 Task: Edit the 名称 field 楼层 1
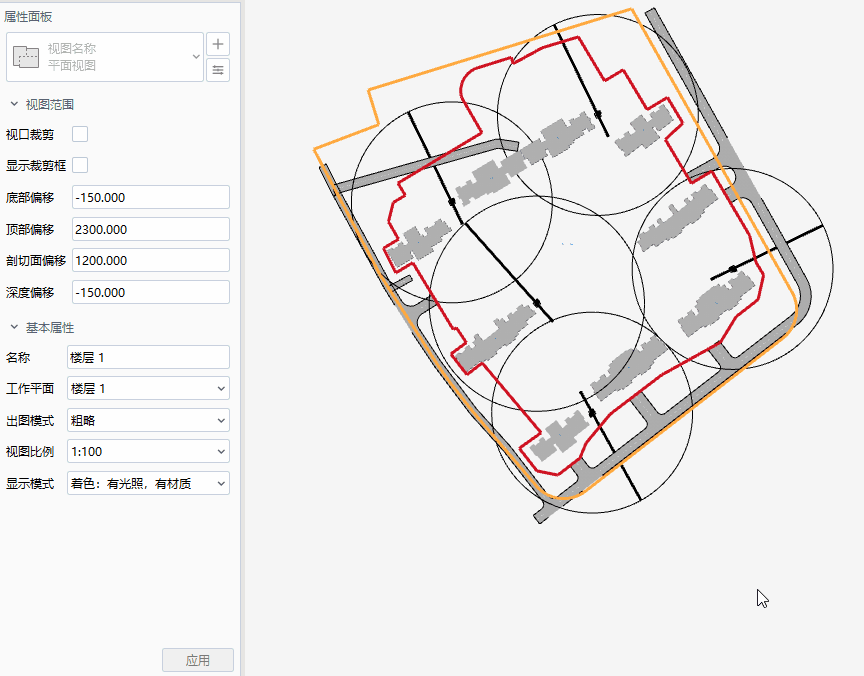point(148,357)
